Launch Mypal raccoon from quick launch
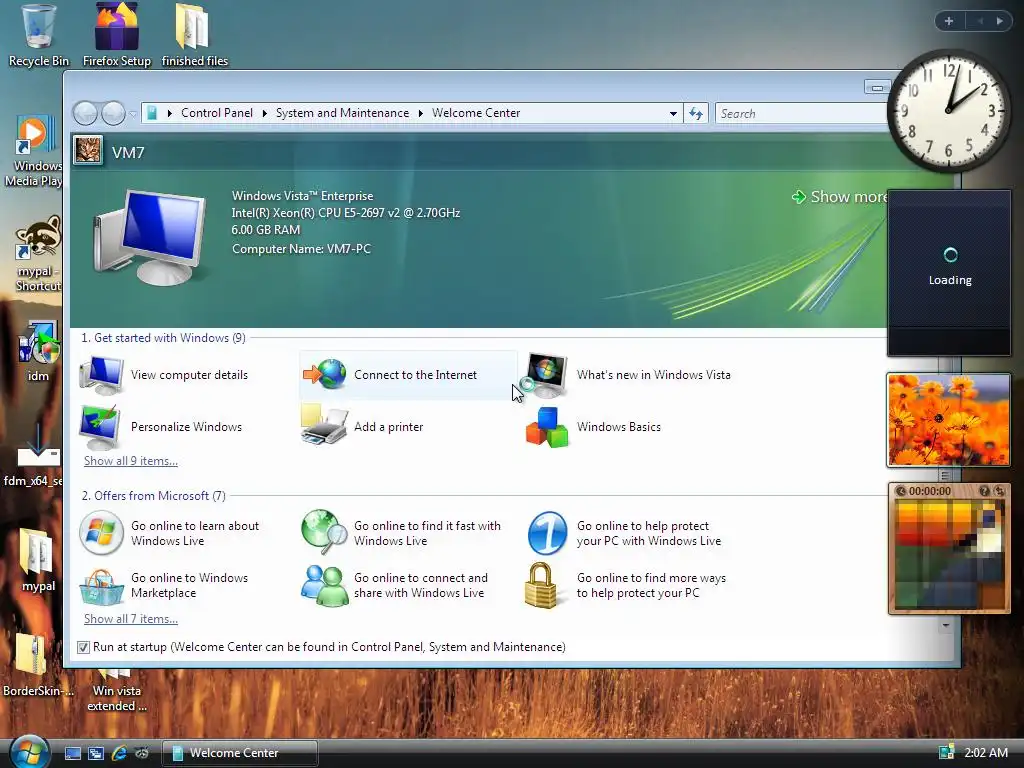 pos(142,753)
